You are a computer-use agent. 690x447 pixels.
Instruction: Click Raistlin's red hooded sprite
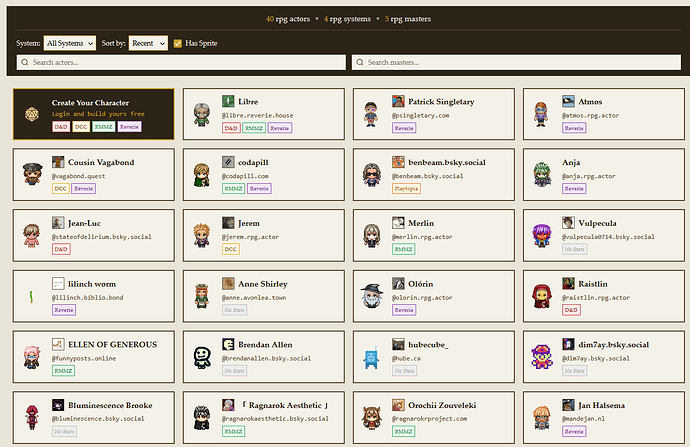(542, 296)
